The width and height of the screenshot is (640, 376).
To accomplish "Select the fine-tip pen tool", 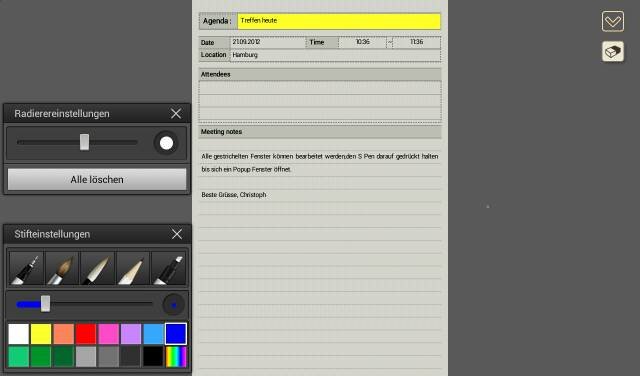I will (26, 268).
